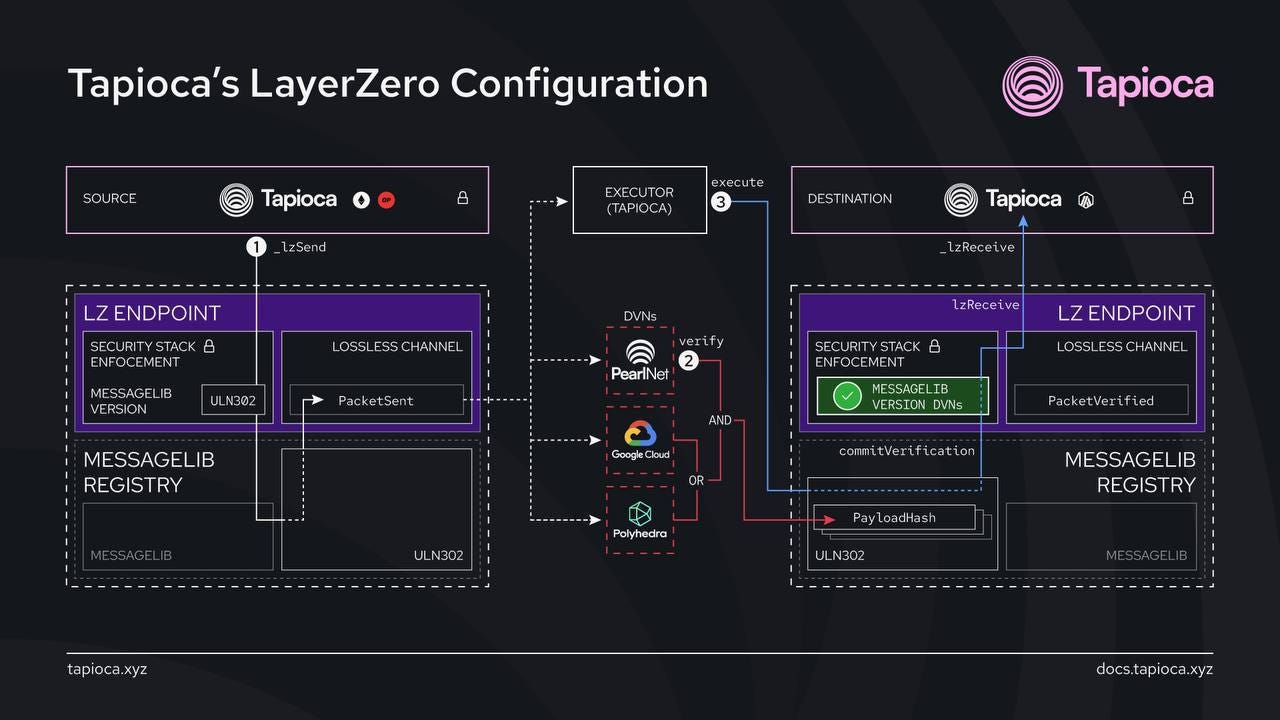Click the numbered circle 2 labeled verify
This screenshot has width=1280, height=720.
tap(687, 361)
